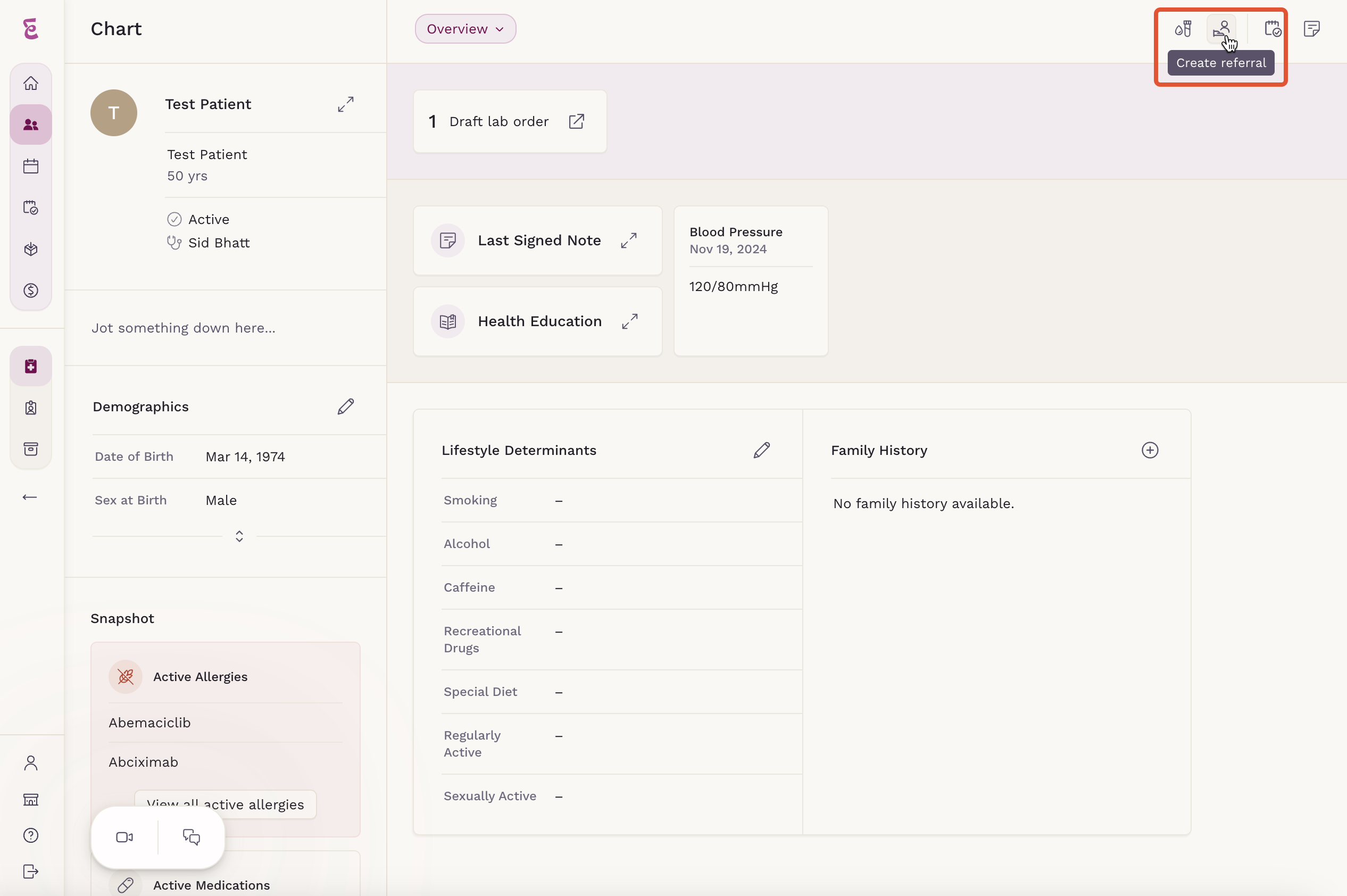Click the Special Diet row
Screen dimensions: 1347x896
click(621, 692)
